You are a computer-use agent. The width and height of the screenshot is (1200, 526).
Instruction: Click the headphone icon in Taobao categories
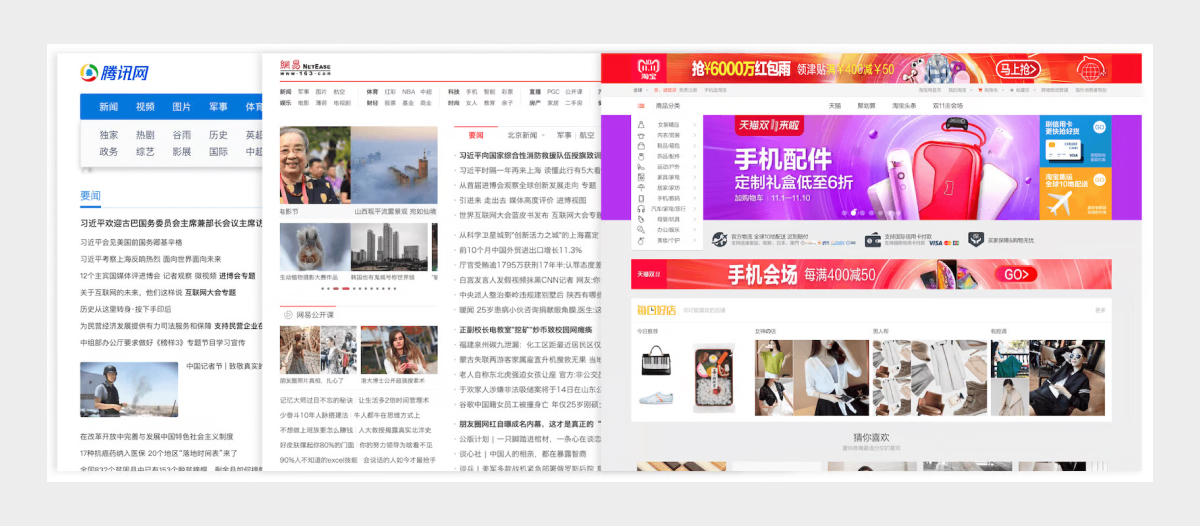coord(641,209)
